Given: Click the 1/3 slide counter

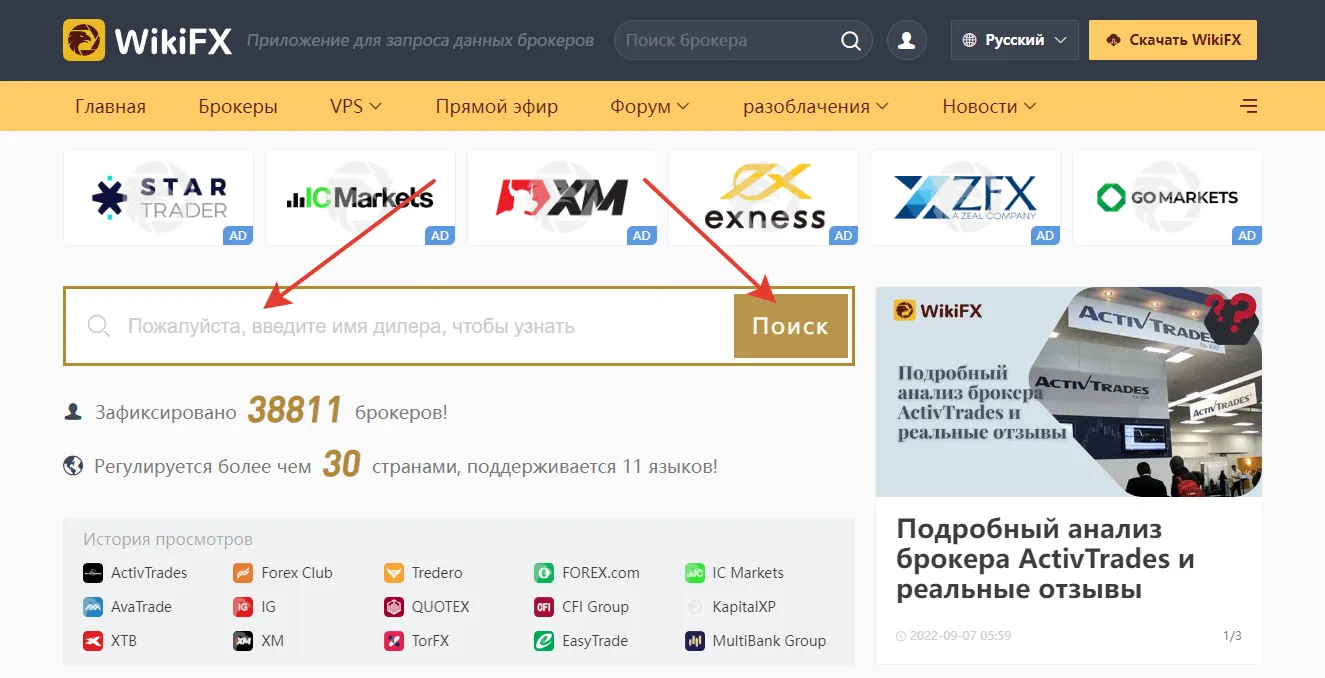Looking at the screenshot, I should tap(1232, 636).
